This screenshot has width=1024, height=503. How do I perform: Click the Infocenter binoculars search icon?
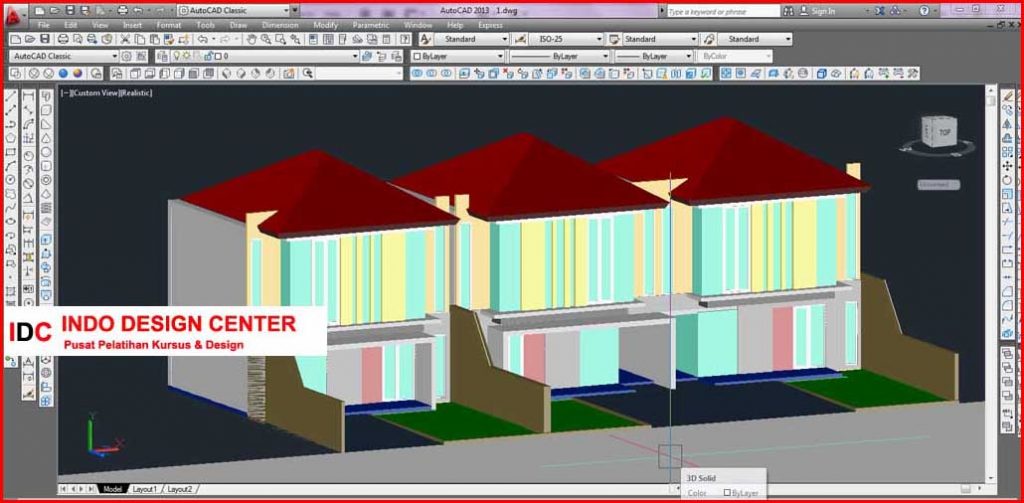tap(789, 11)
